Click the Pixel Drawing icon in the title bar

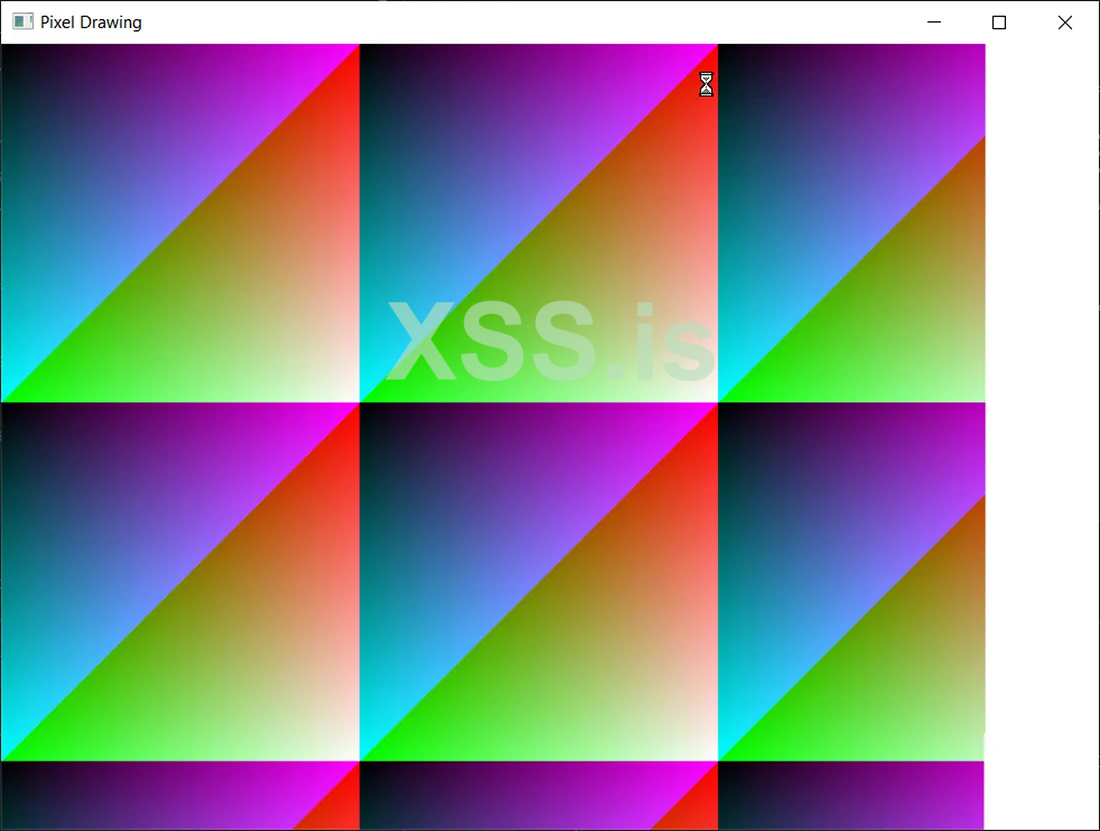click(21, 21)
